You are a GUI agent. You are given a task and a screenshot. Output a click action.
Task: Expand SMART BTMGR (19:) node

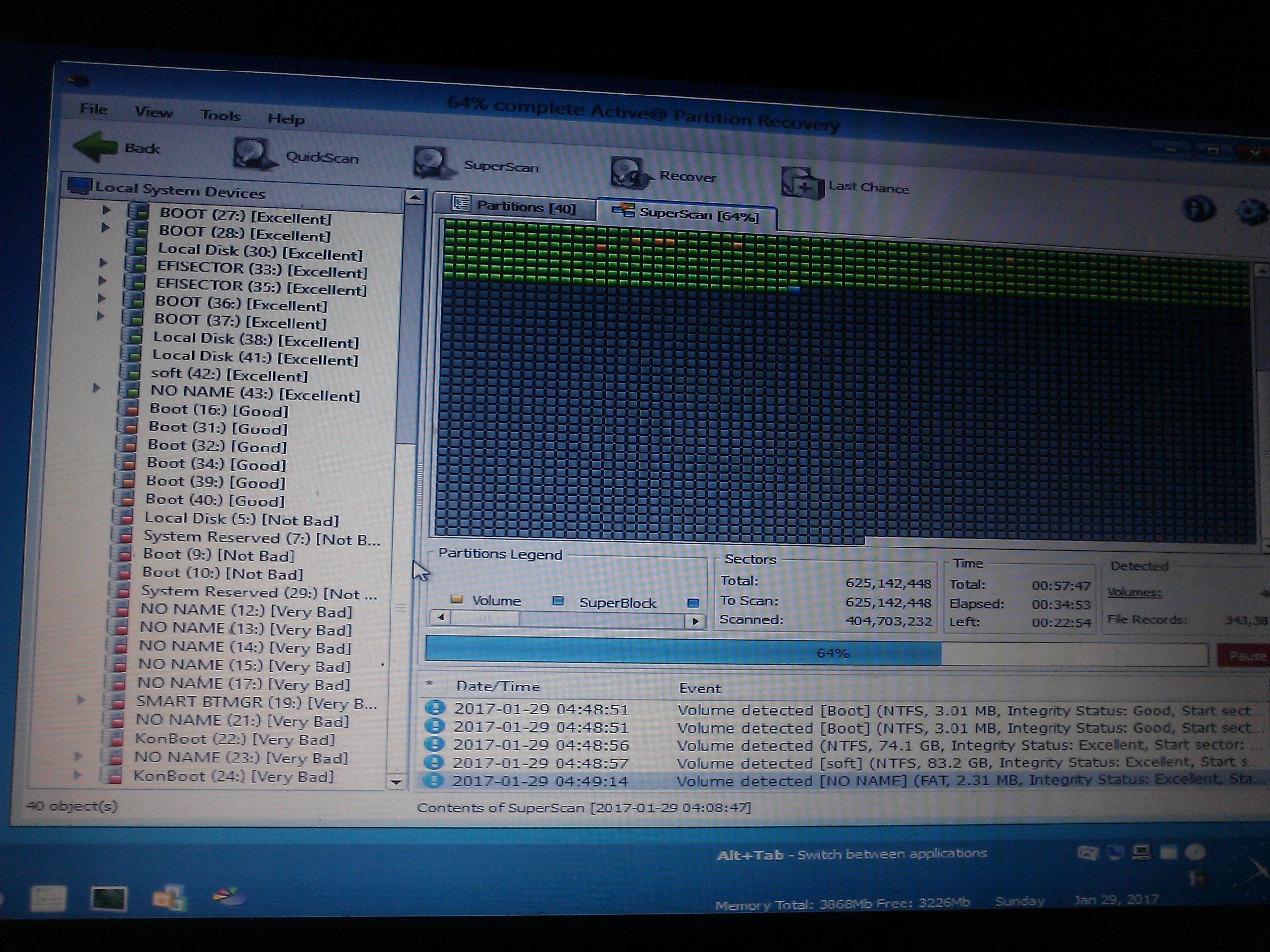pyautogui.click(x=81, y=699)
